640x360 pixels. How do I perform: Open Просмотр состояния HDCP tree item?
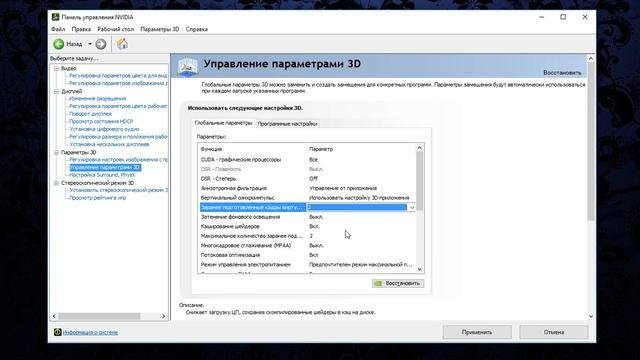pos(101,122)
